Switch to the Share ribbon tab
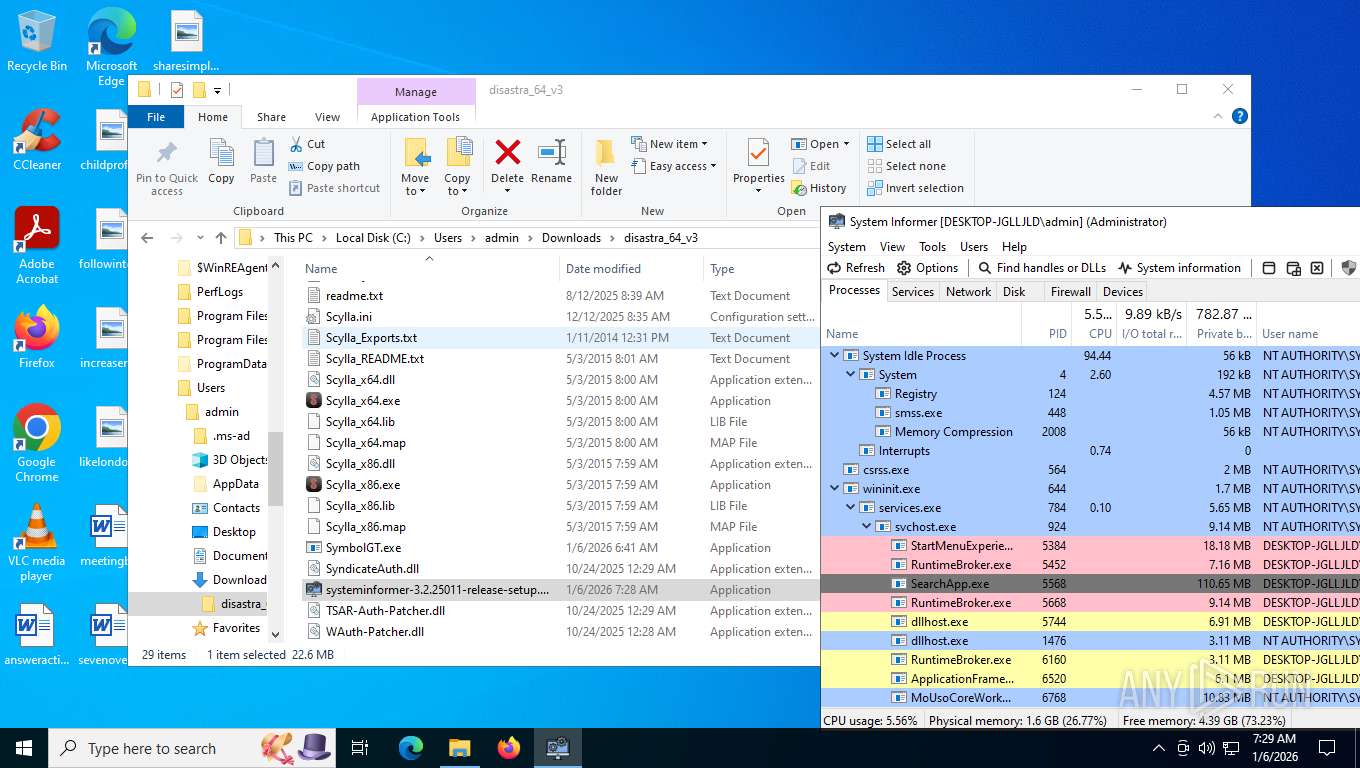 [271, 117]
